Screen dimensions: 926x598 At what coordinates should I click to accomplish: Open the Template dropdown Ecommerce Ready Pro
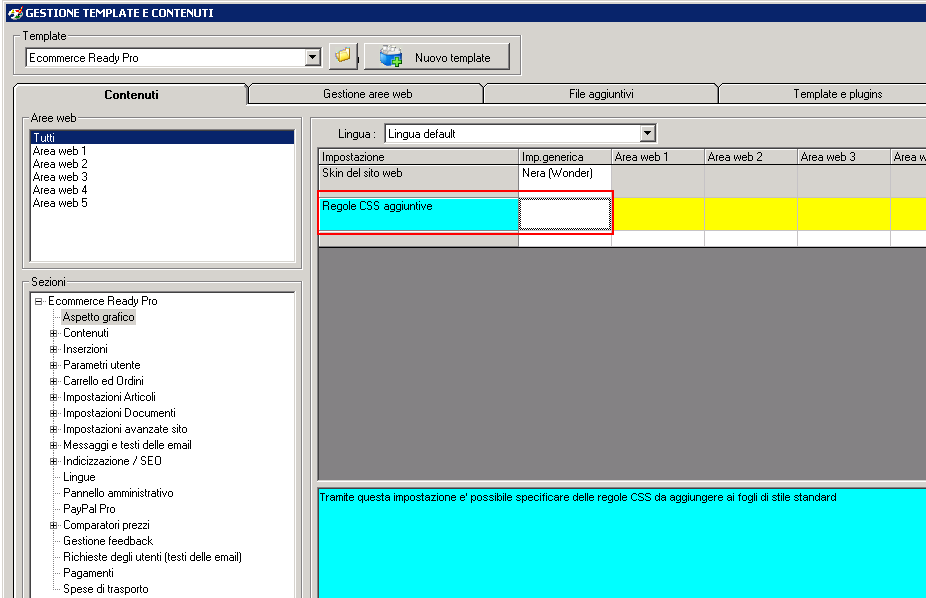[313, 57]
